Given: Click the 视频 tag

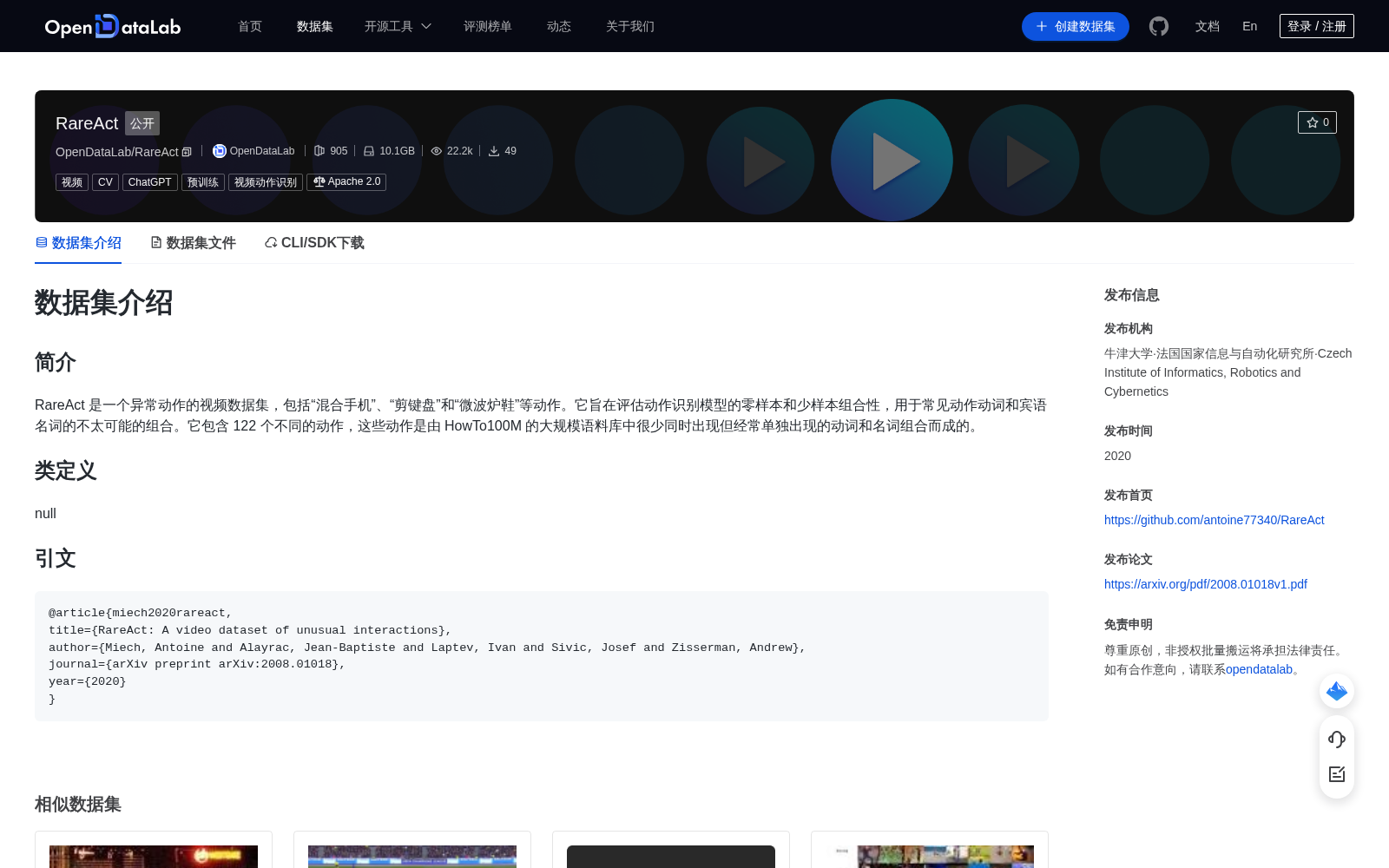Looking at the screenshot, I should pyautogui.click(x=72, y=182).
